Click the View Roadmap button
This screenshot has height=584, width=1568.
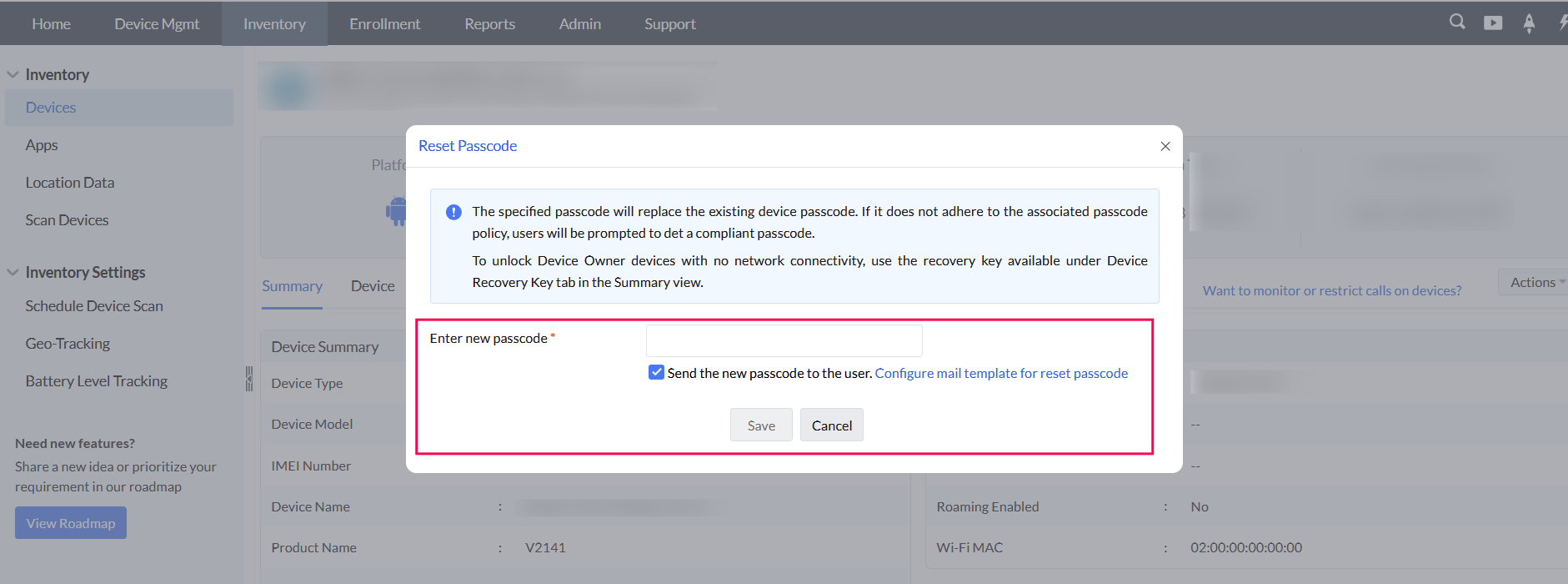pos(71,523)
